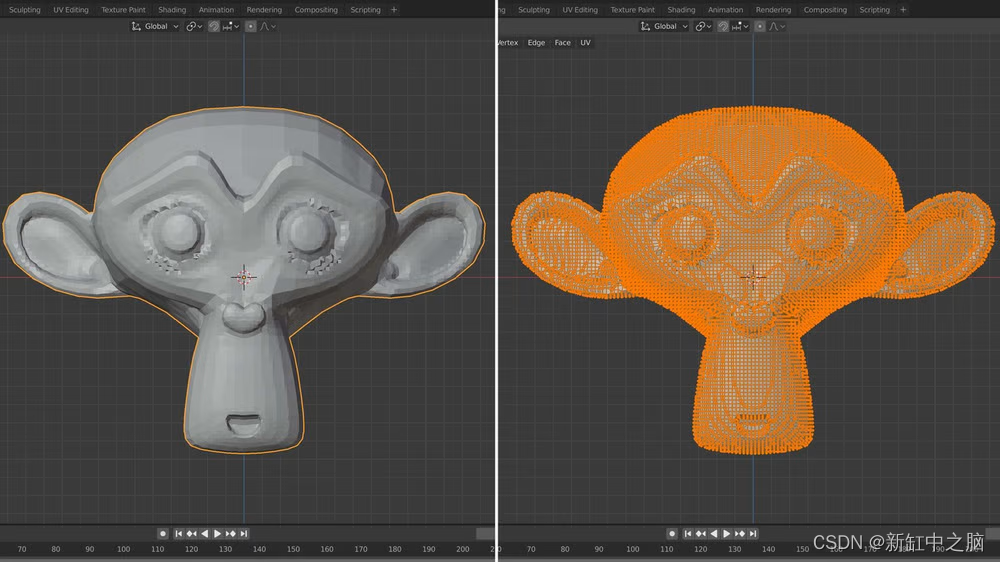Open snap options dropdown in right window

click(x=740, y=26)
